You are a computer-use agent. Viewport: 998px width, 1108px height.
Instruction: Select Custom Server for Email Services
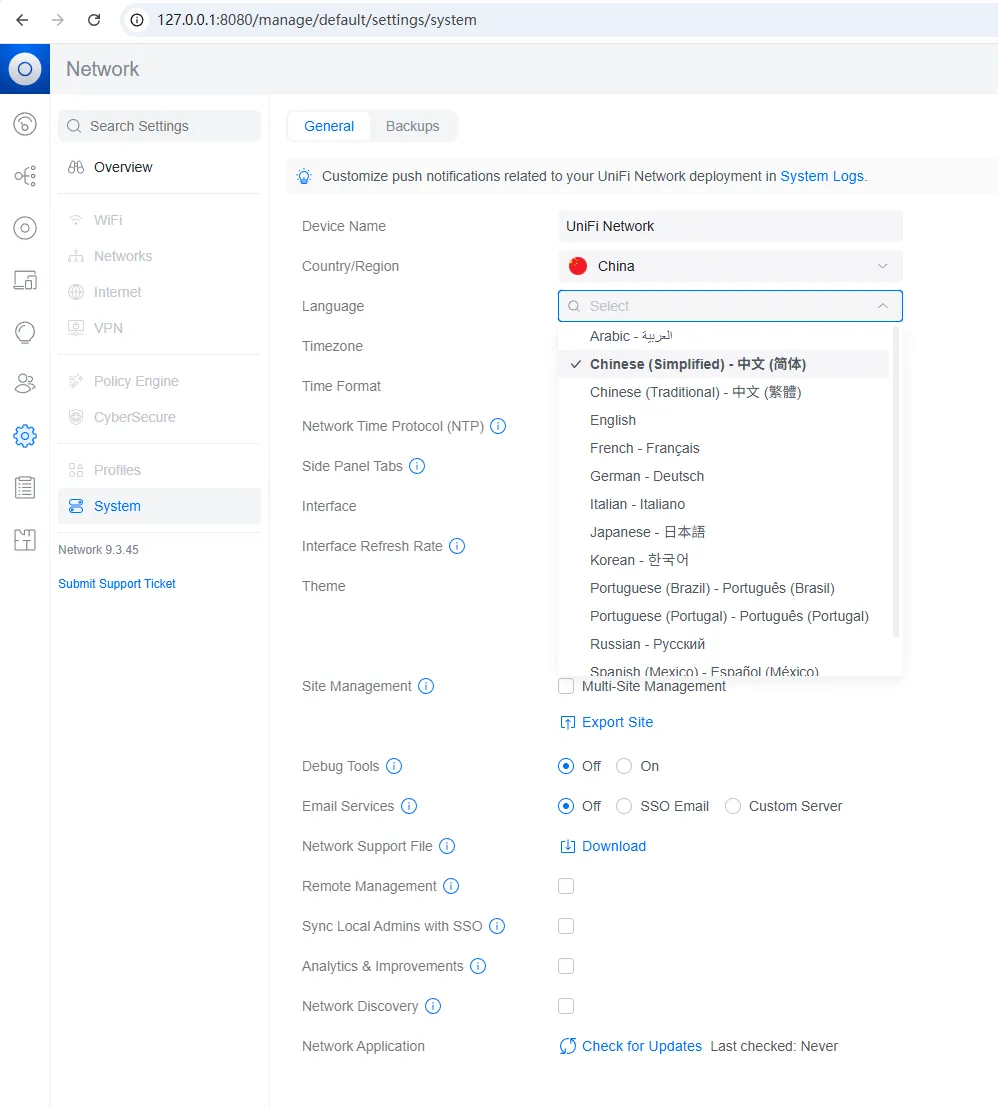[x=733, y=806]
